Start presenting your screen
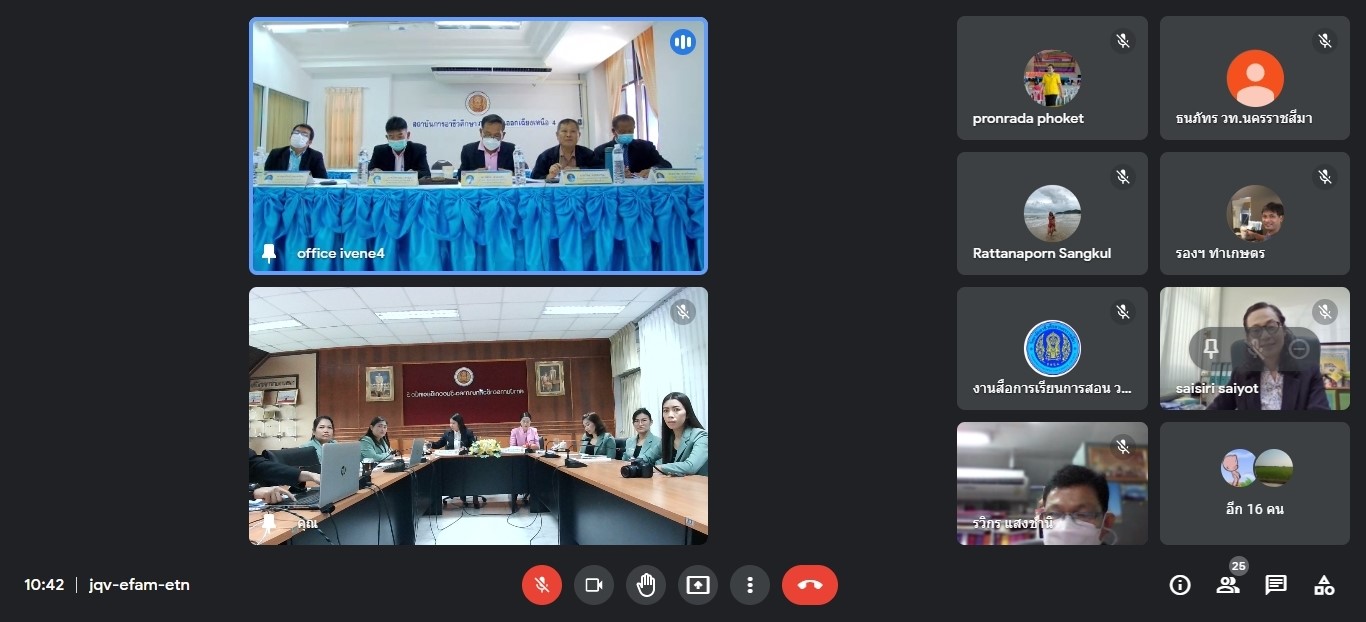 click(698, 585)
